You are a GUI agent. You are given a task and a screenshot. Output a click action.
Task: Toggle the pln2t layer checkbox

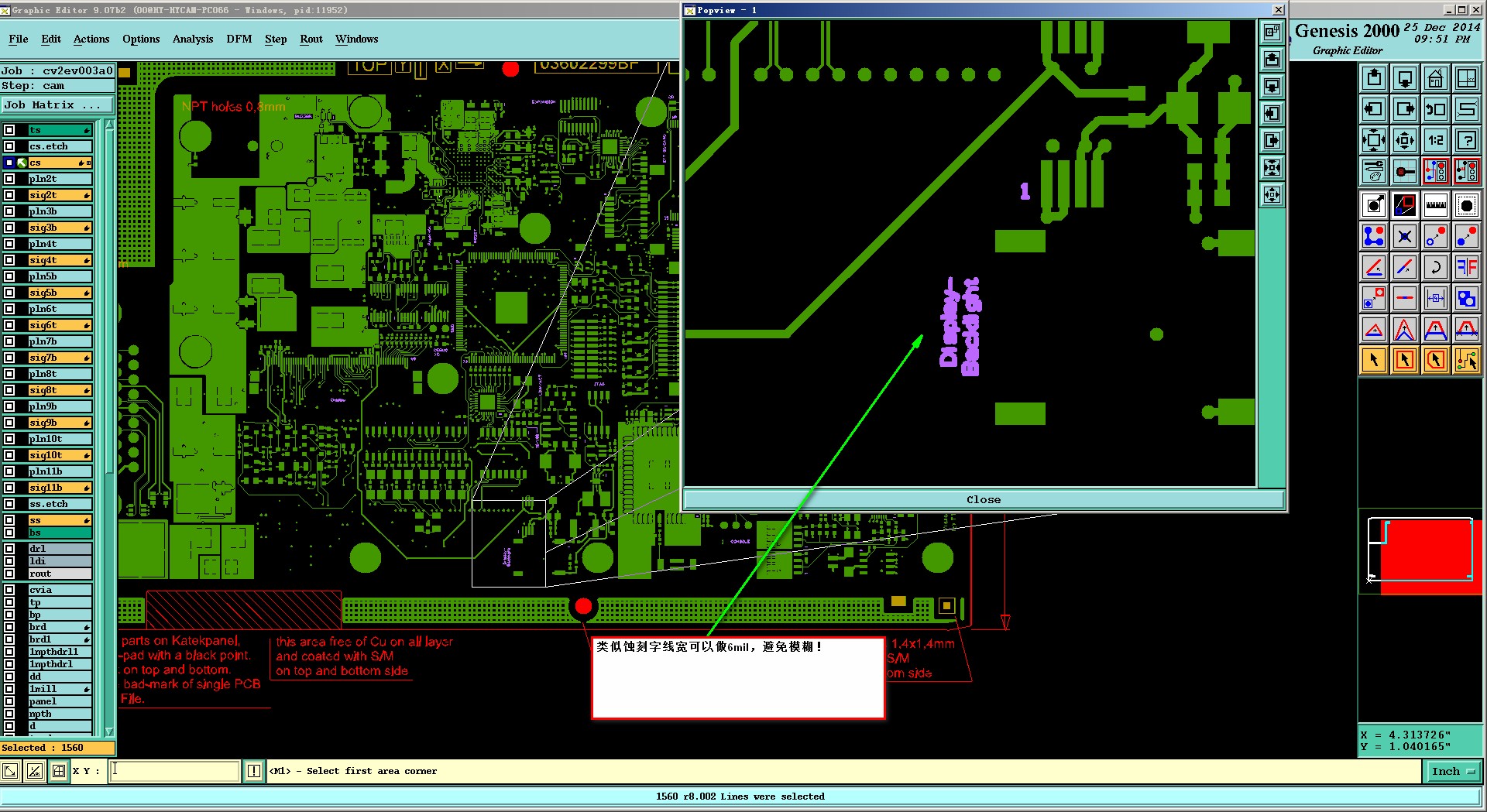tap(9, 179)
